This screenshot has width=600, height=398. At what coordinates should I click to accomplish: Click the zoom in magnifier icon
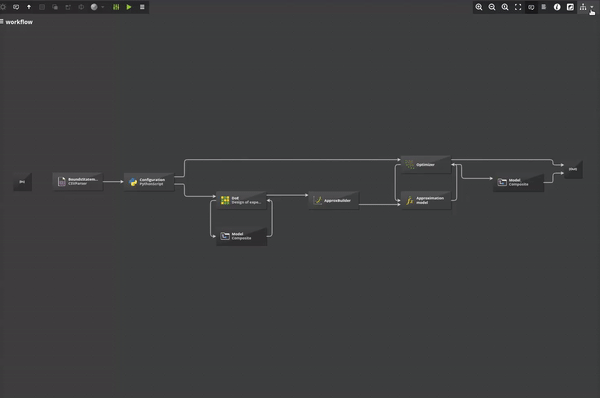[x=479, y=7]
